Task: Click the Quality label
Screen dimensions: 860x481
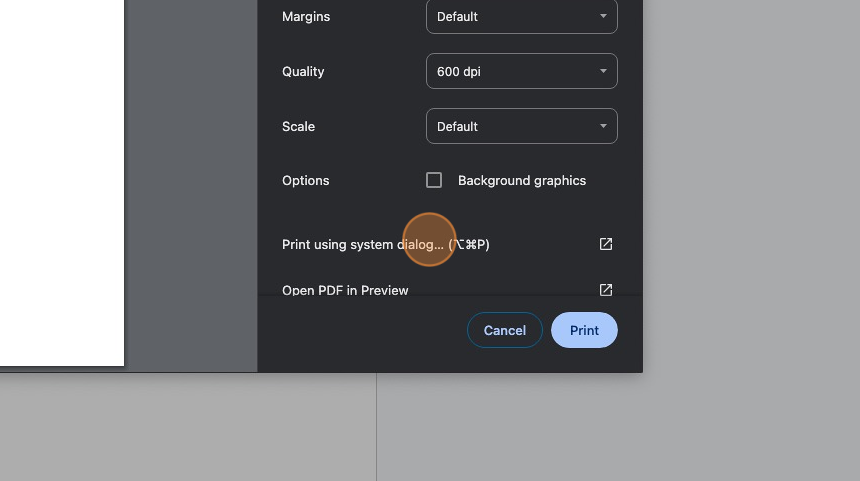Action: [x=303, y=71]
